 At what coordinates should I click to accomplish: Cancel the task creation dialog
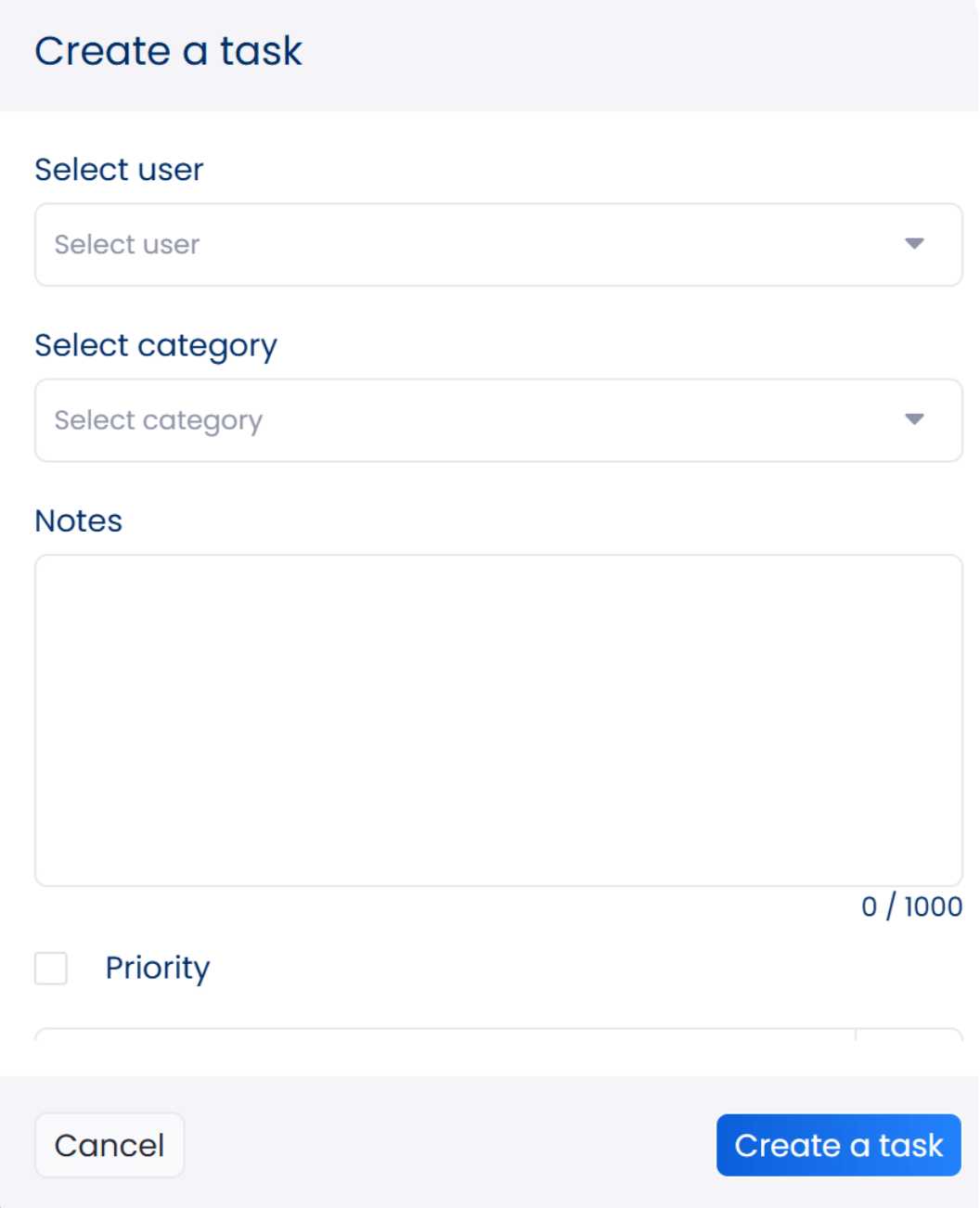tap(110, 1145)
